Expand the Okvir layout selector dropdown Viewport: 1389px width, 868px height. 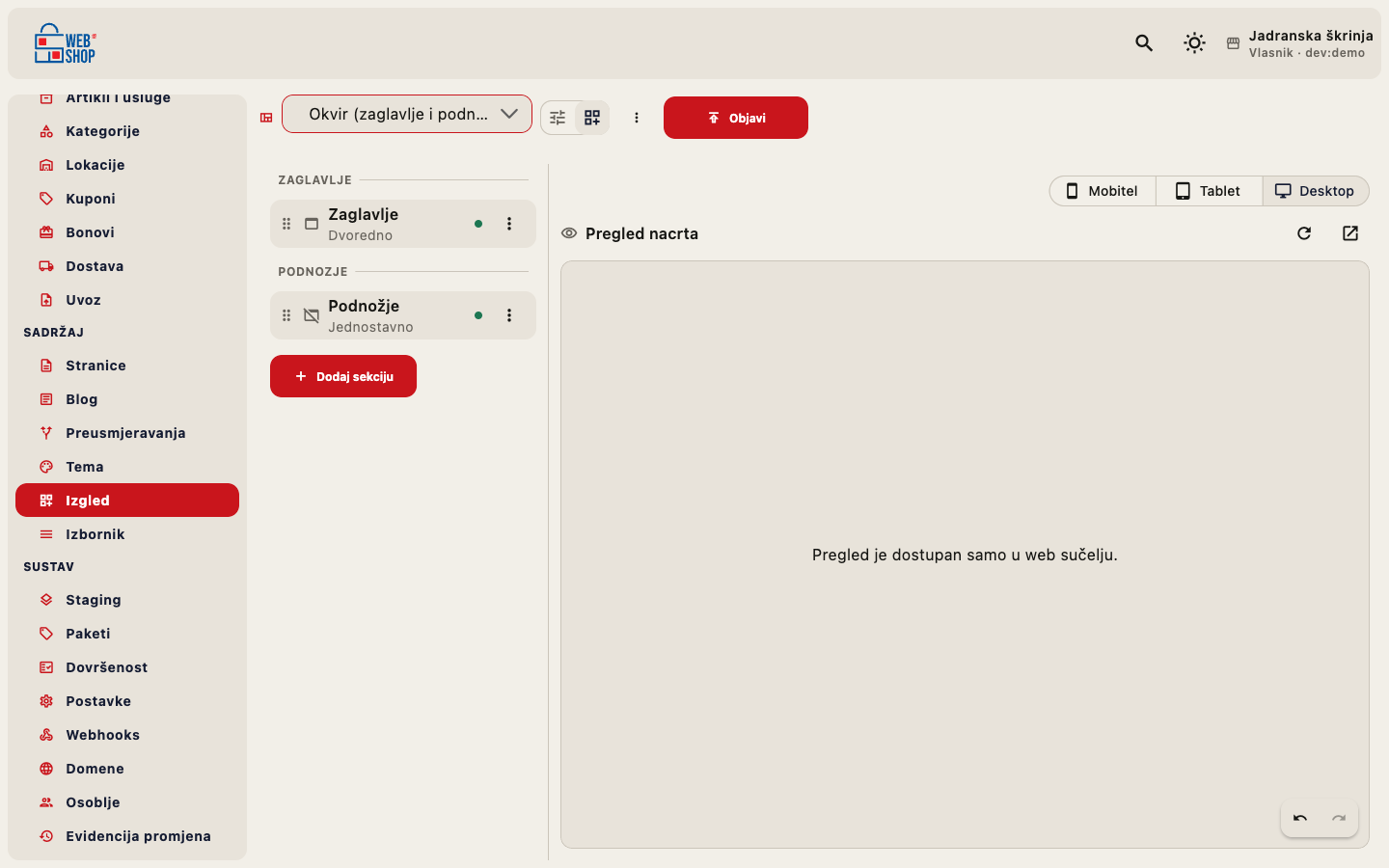coord(407,114)
